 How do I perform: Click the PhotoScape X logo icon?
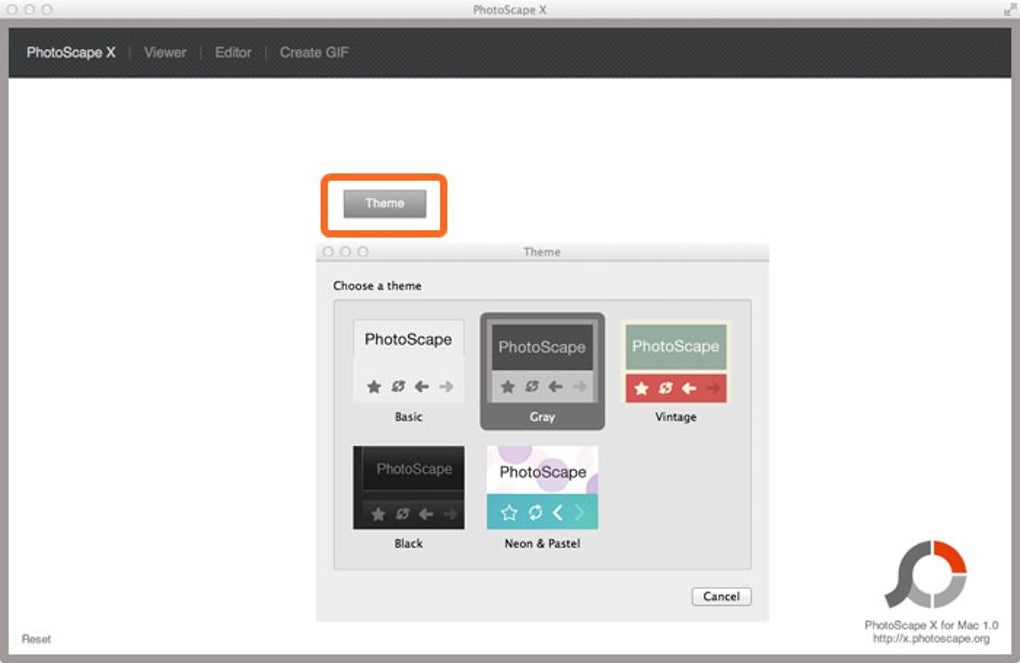point(926,574)
